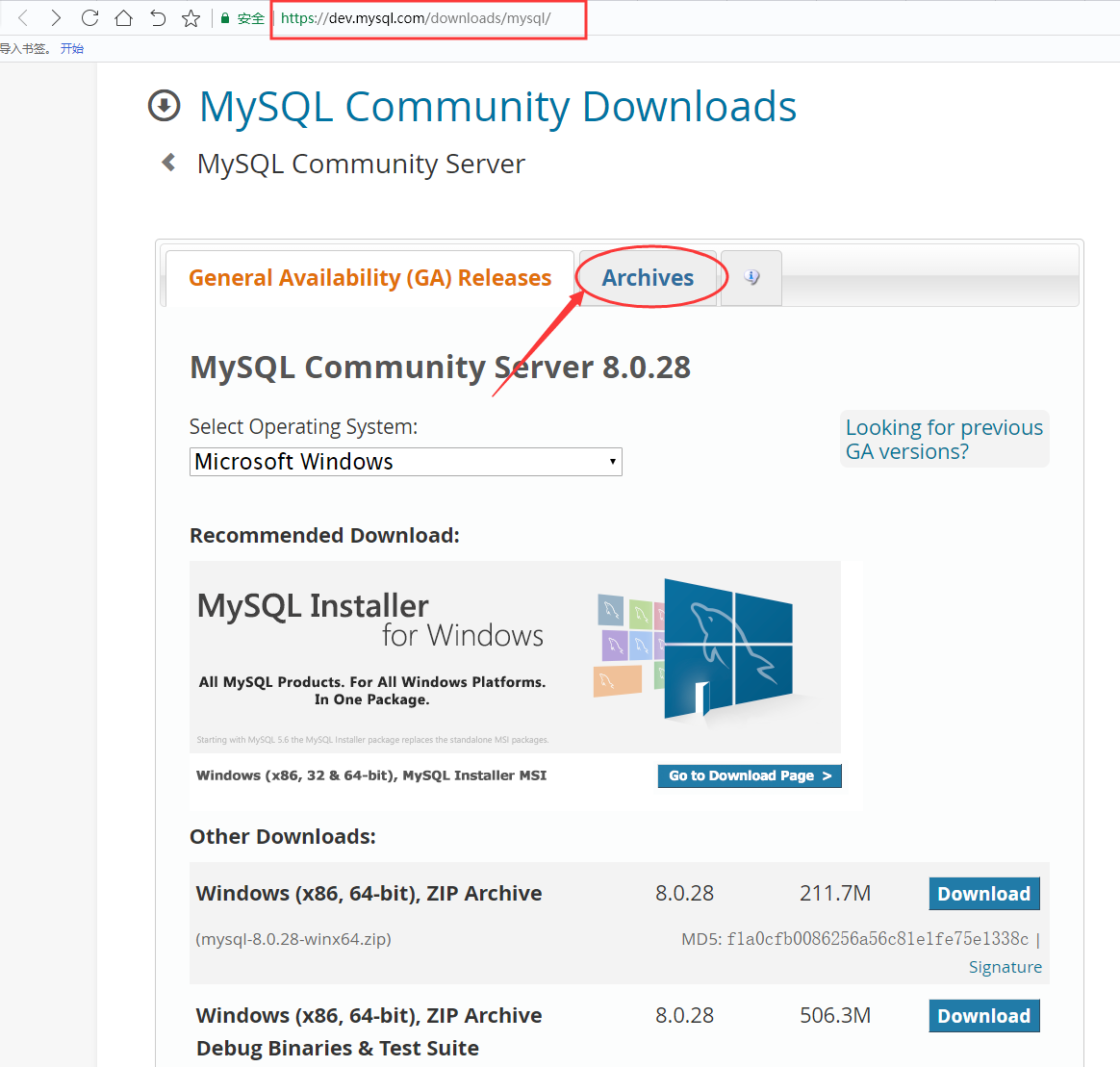This screenshot has height=1067, width=1120.
Task: Click the green secure padlock icon
Action: pos(225,18)
